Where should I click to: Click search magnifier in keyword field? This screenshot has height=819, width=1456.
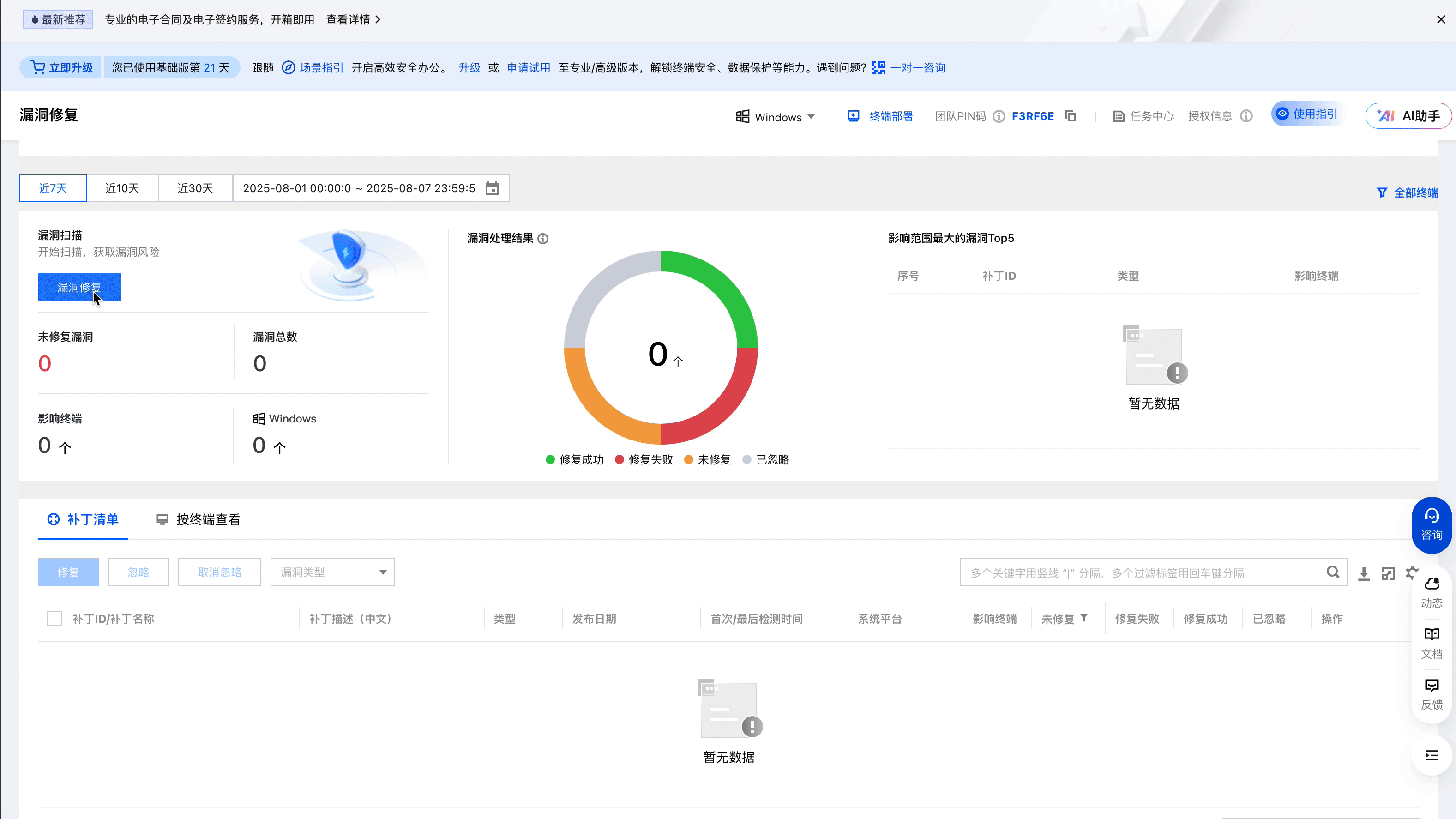tap(1333, 572)
